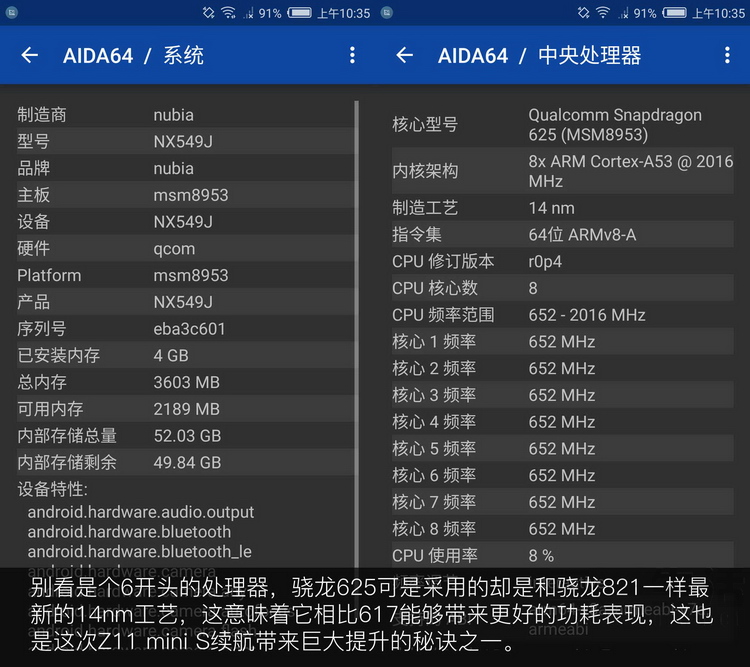750x667 pixels.
Task: Tap AIDA64 / 中央处理器 title text
Action: point(540,56)
